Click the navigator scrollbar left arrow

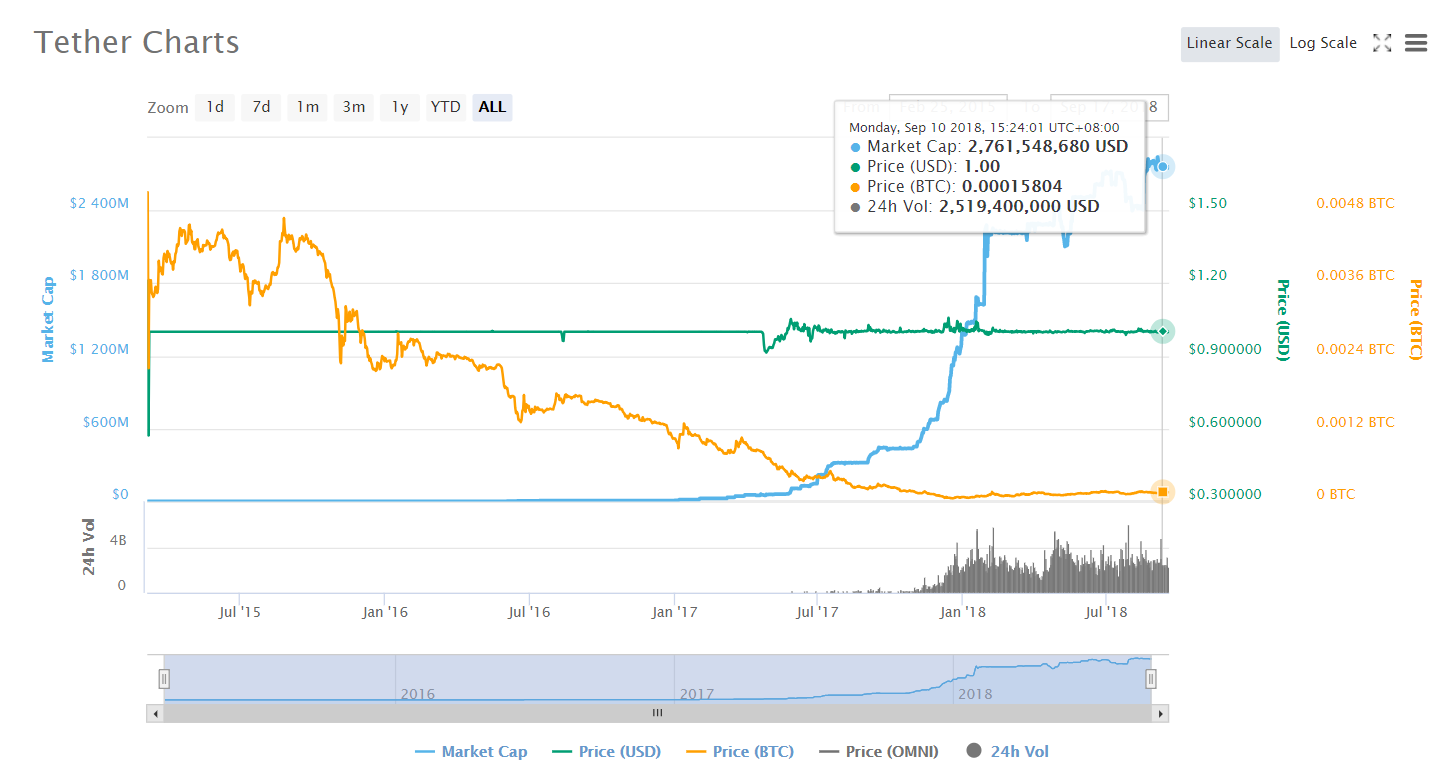[154, 713]
